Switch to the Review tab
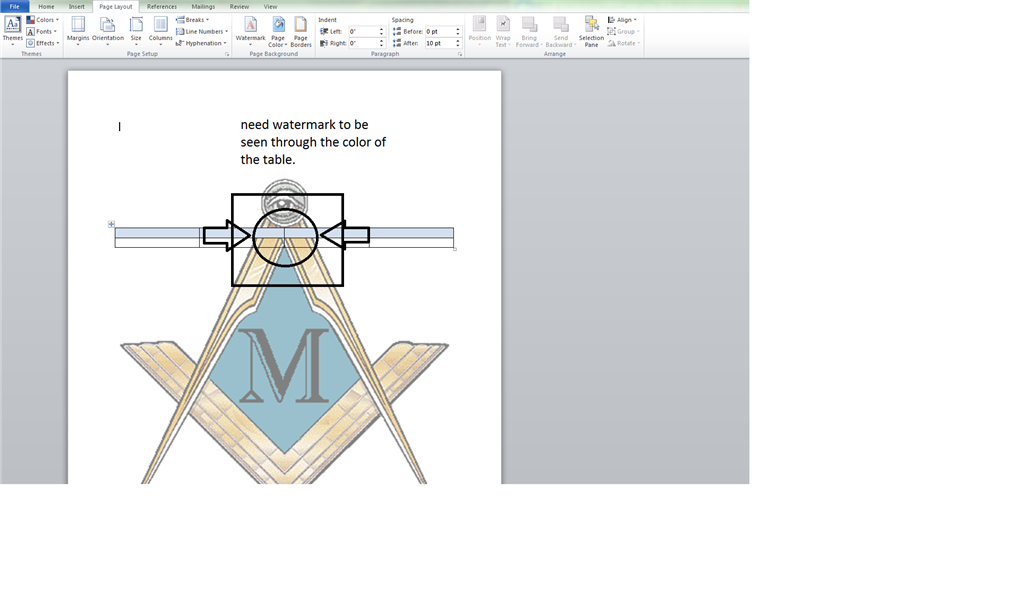 239,7
